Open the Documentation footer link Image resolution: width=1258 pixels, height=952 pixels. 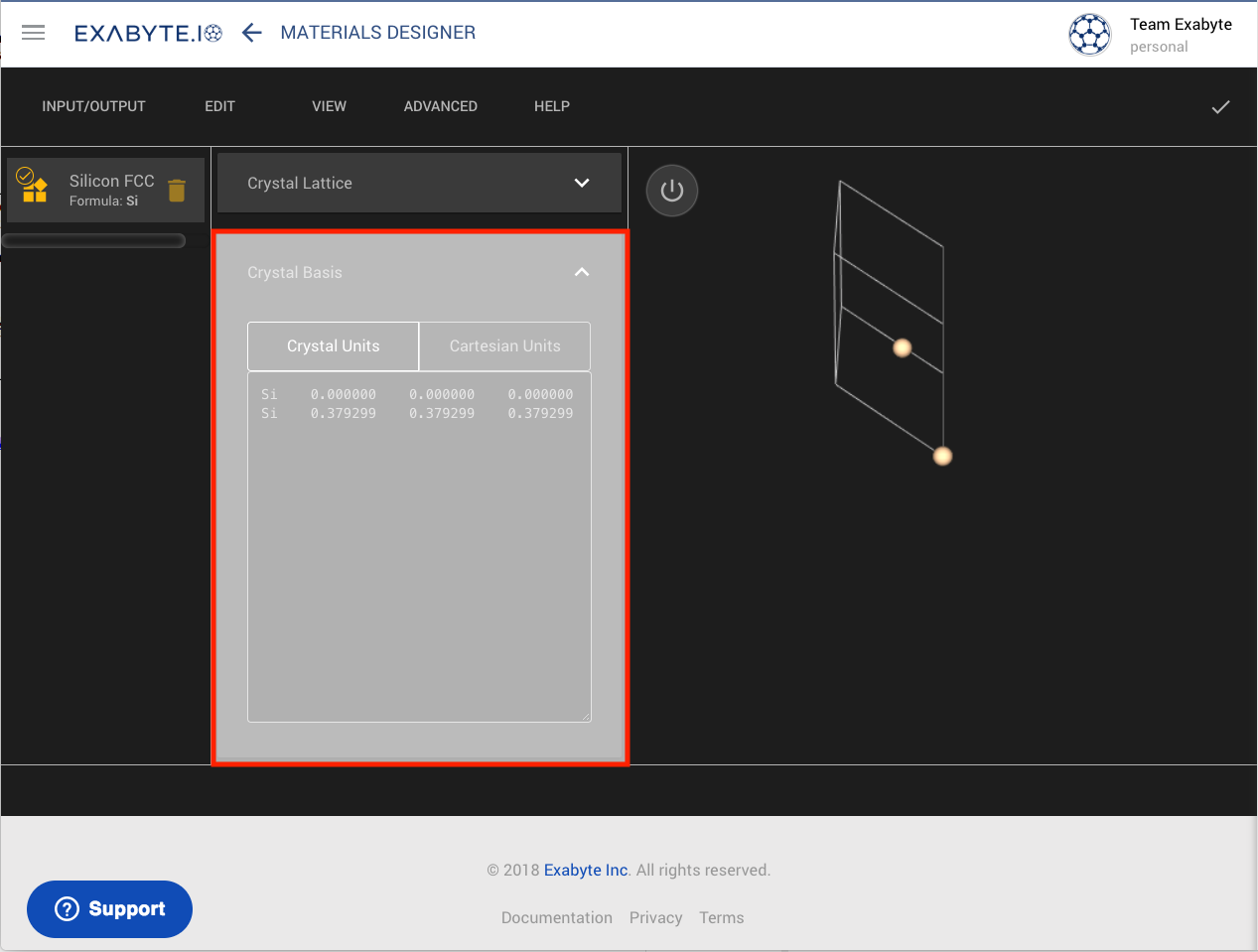coord(556,917)
